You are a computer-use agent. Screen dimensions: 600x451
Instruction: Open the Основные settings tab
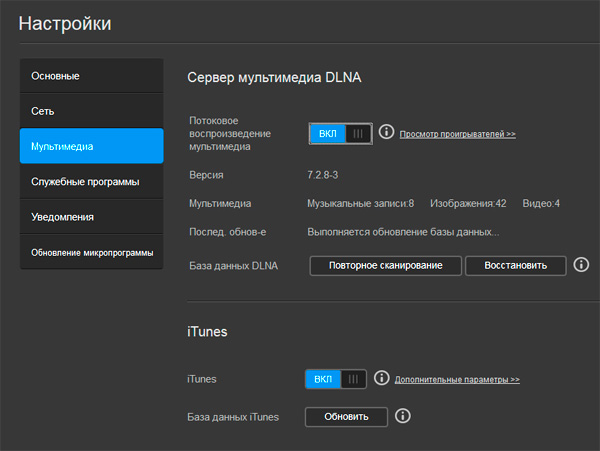tap(91, 76)
